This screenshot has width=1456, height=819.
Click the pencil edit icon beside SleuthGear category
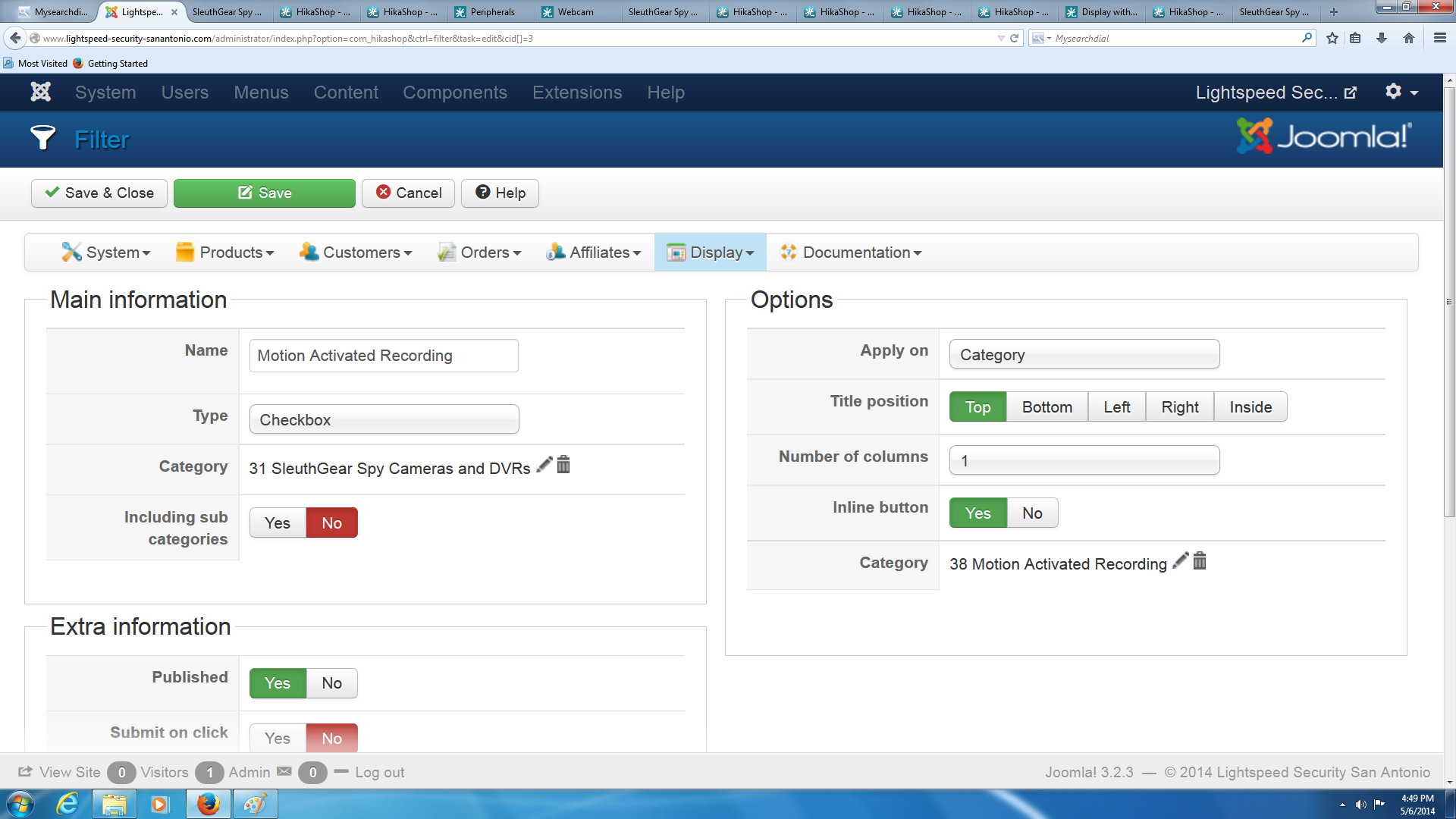coord(544,465)
